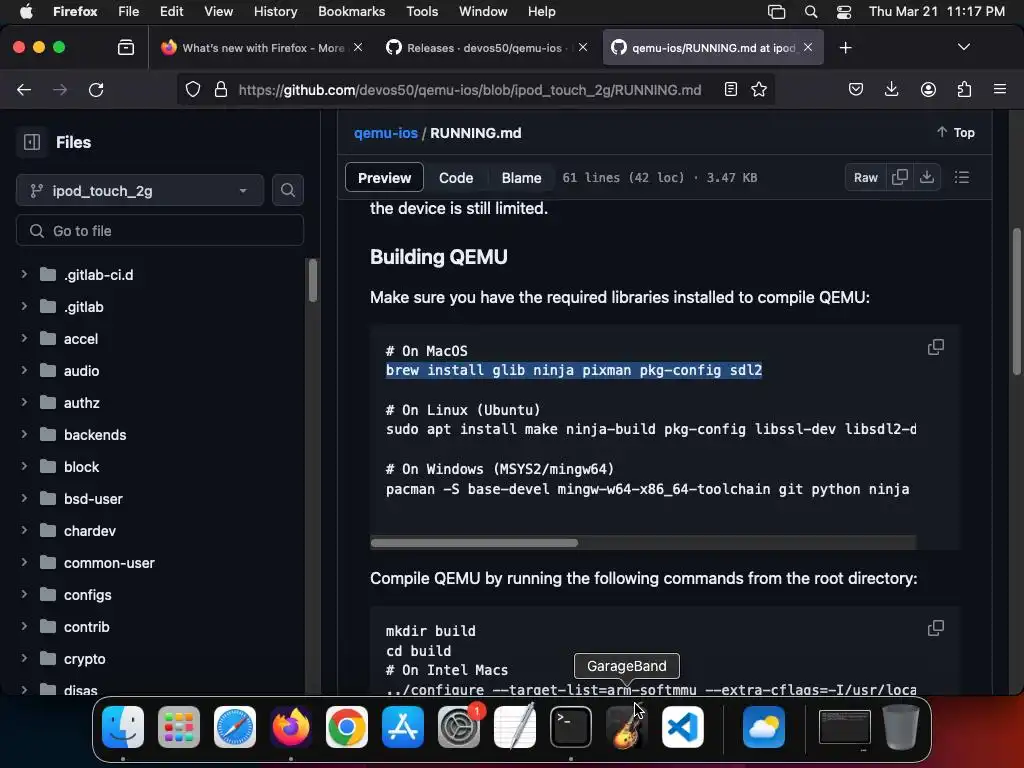Open ipod_touch_2g branch selector
Viewport: 1024px width, 768px height.
(140, 191)
